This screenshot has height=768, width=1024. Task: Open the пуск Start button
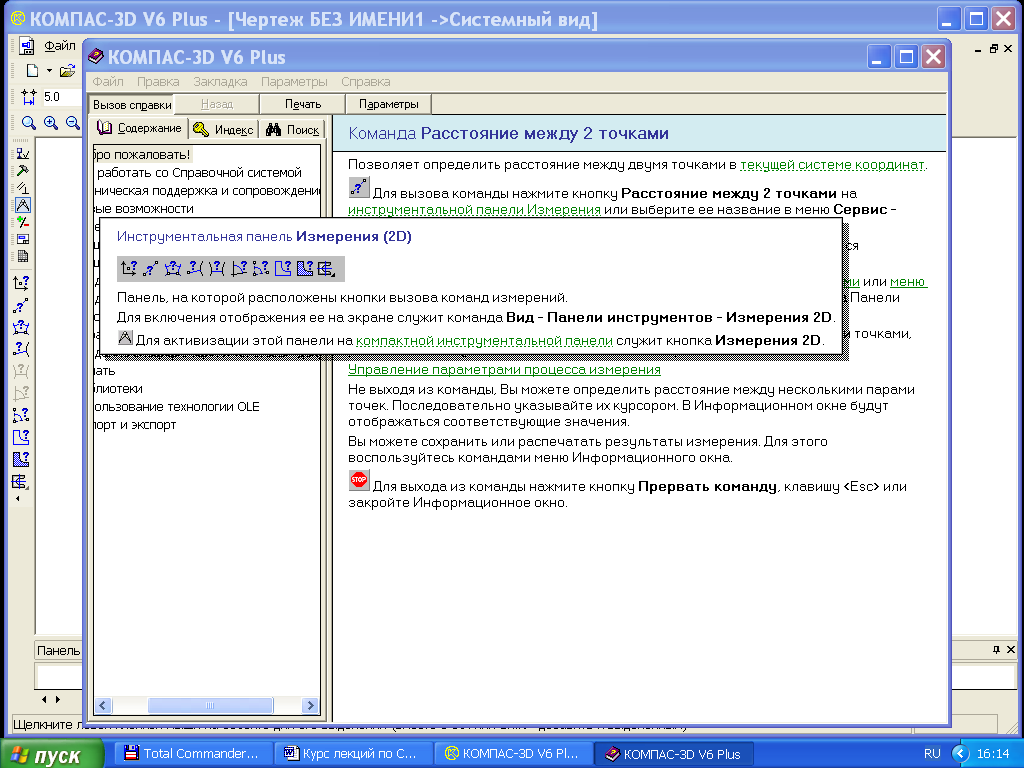[x=52, y=754]
